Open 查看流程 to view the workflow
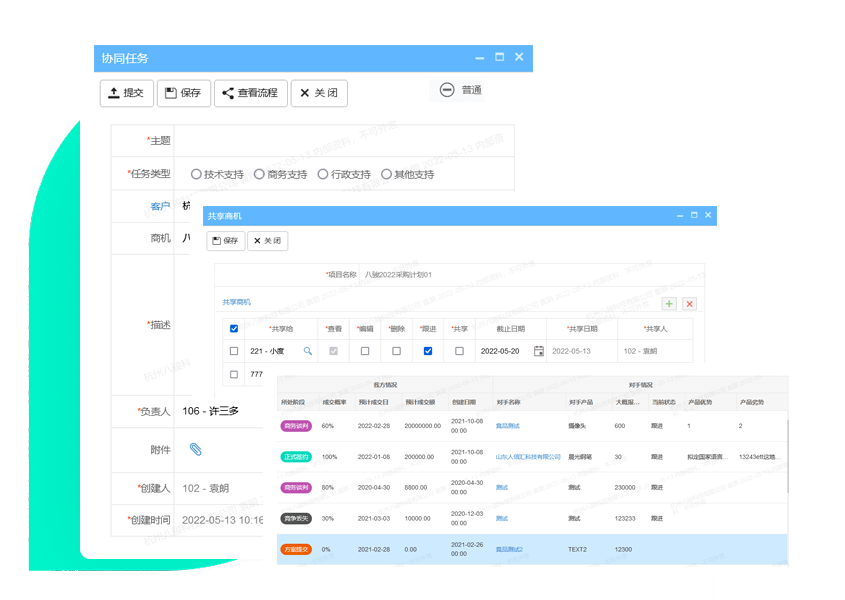The height and width of the screenshot is (600, 845). pos(250,93)
